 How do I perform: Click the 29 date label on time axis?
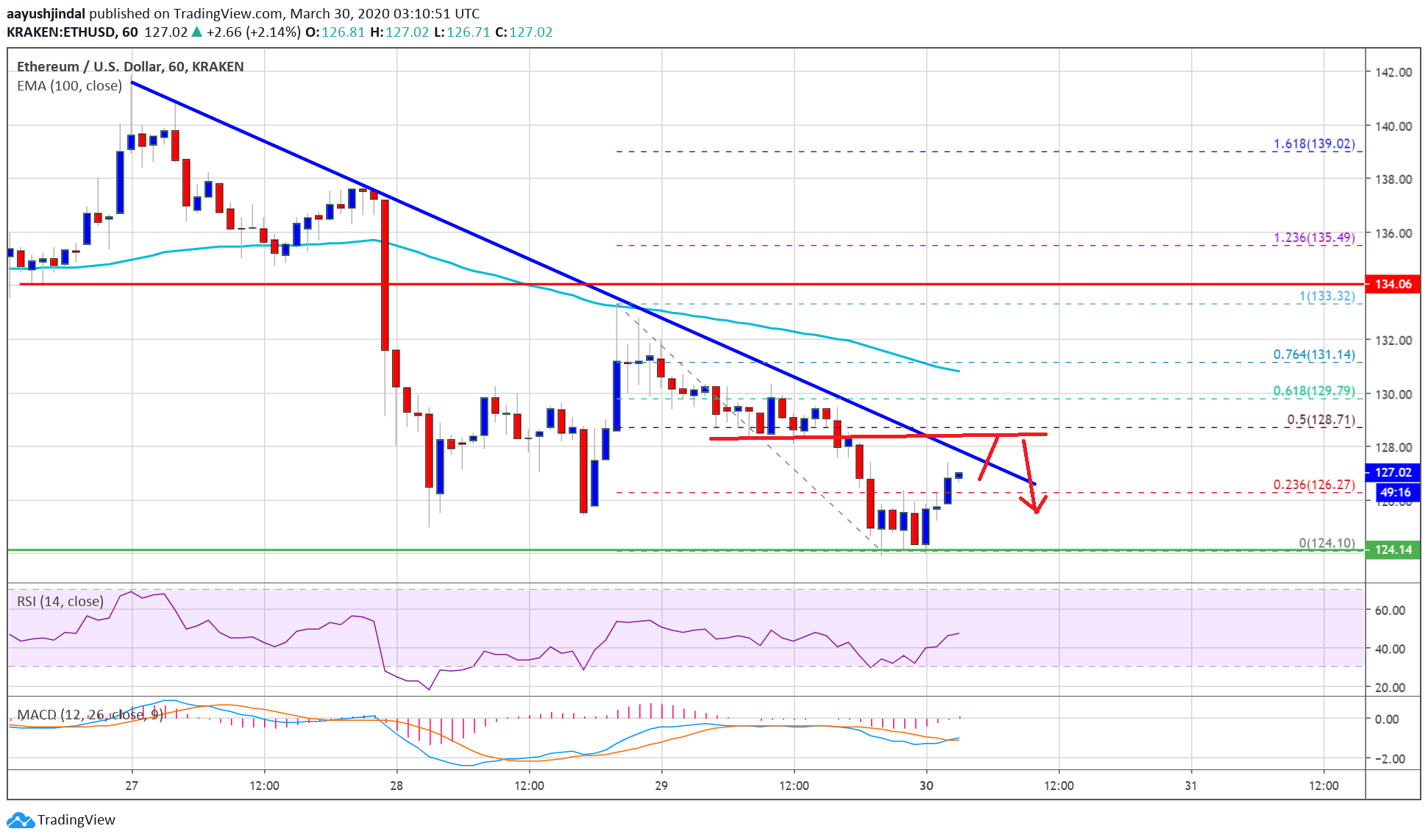(661, 786)
